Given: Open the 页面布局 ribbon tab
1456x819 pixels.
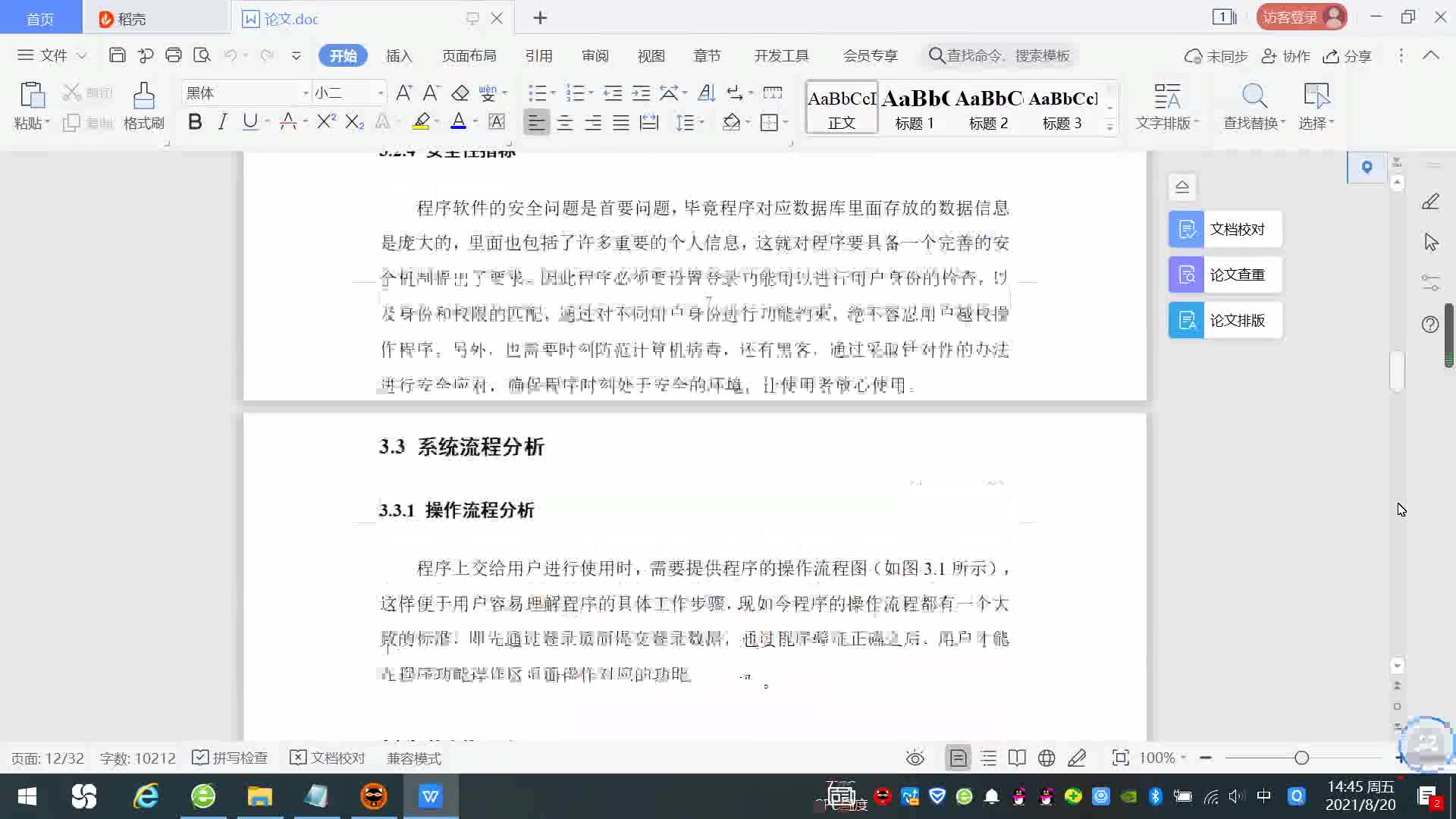Looking at the screenshot, I should (469, 56).
